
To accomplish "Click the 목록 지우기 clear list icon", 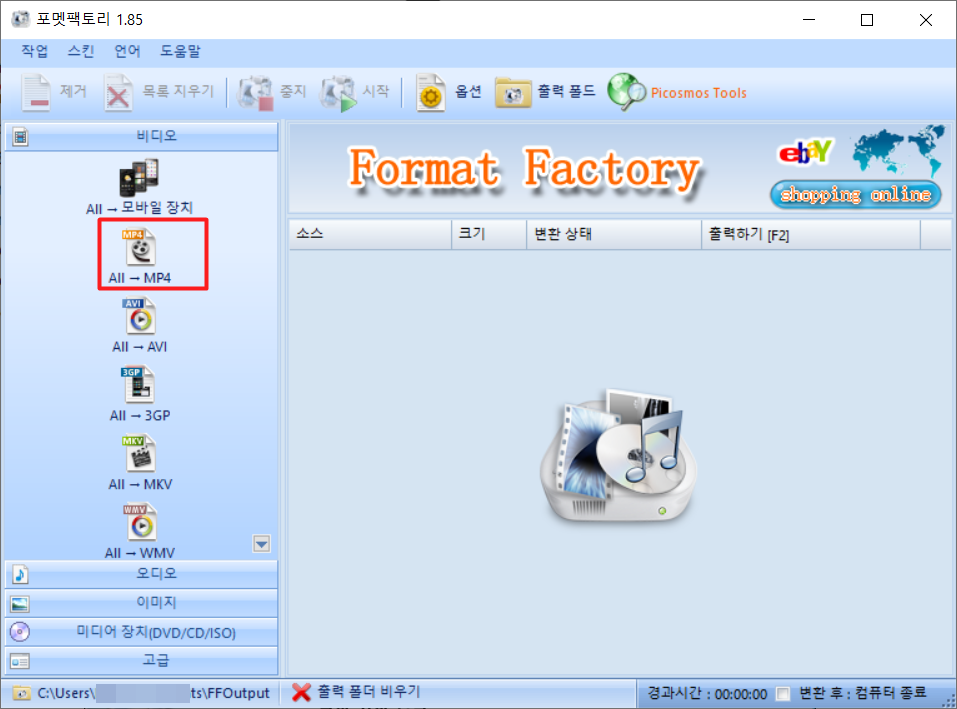I will pyautogui.click(x=118, y=92).
